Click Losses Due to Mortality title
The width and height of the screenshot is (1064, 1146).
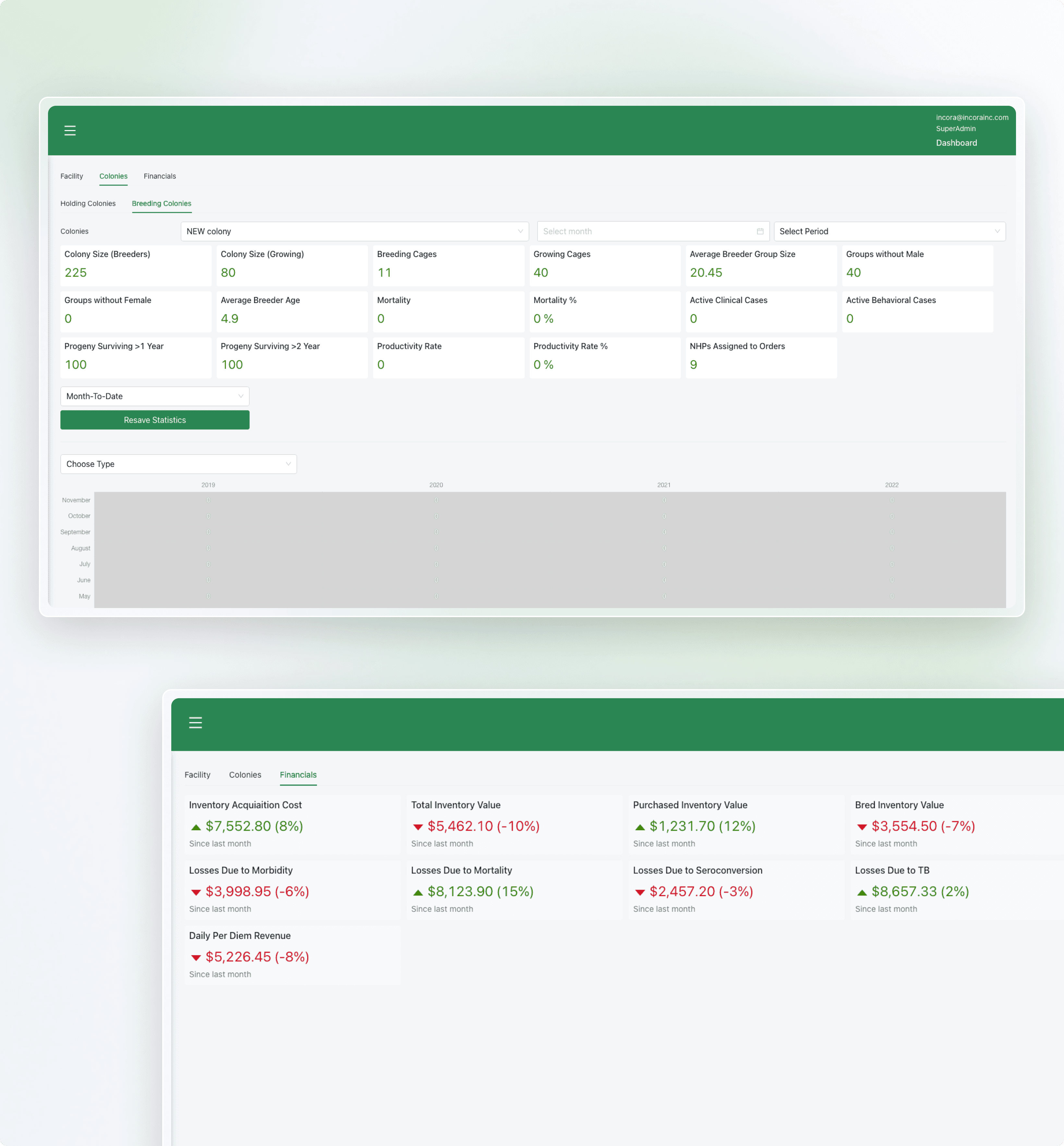click(x=461, y=870)
